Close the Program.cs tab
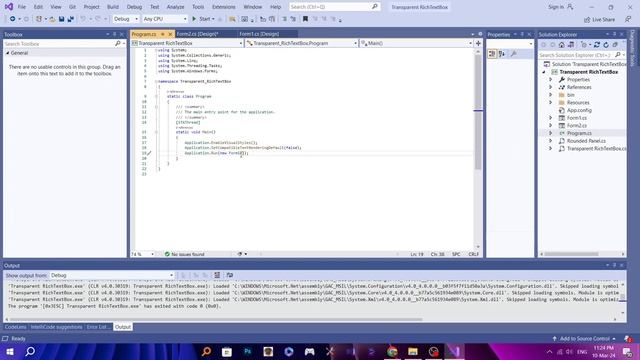 [x=170, y=34]
